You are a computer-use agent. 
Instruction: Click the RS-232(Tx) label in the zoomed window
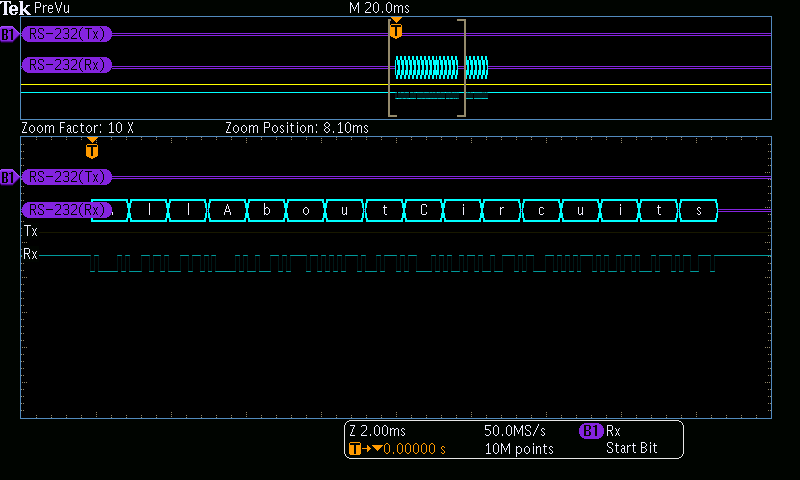pos(67,176)
